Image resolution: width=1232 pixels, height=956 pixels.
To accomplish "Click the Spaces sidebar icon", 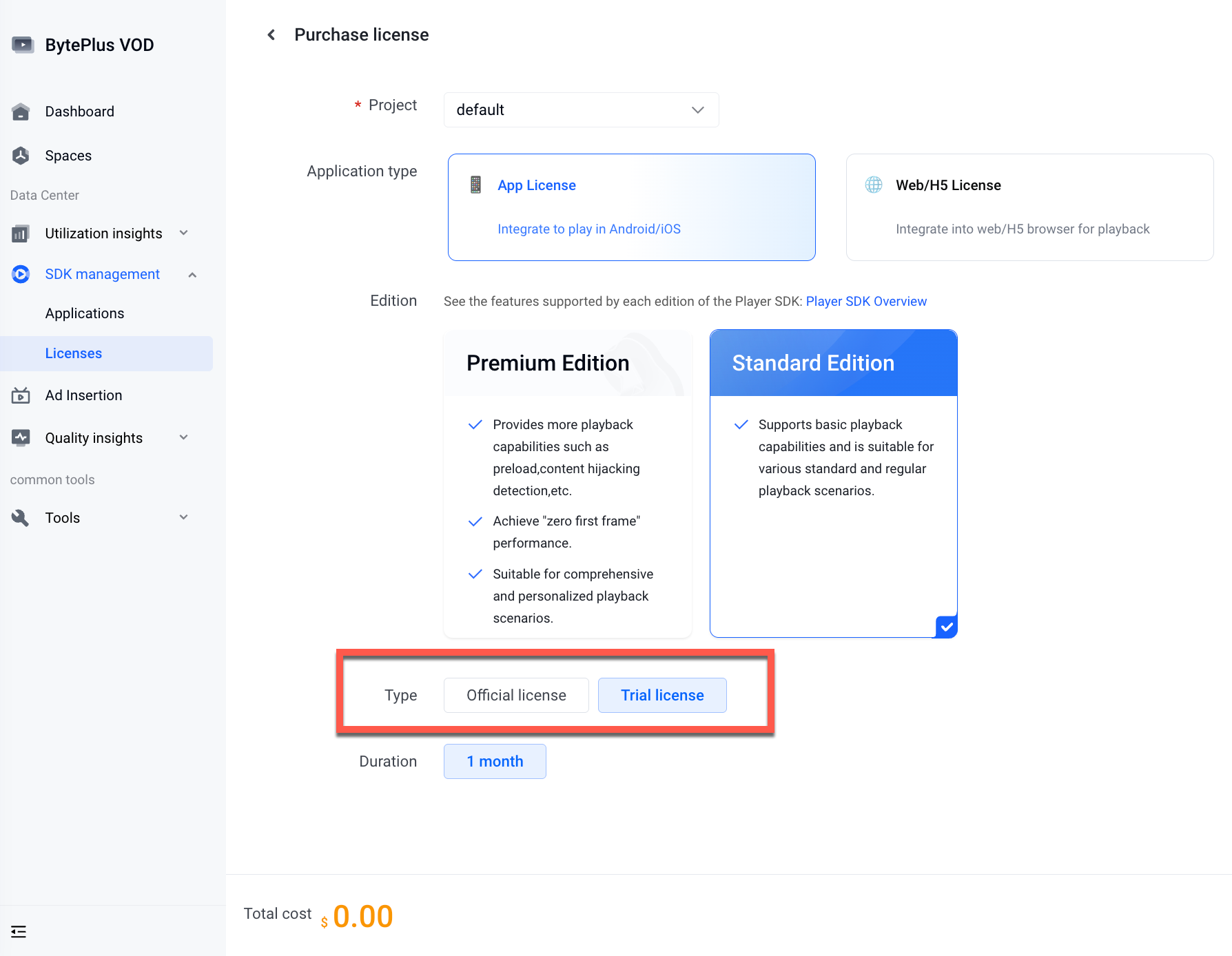I will pos(21,156).
